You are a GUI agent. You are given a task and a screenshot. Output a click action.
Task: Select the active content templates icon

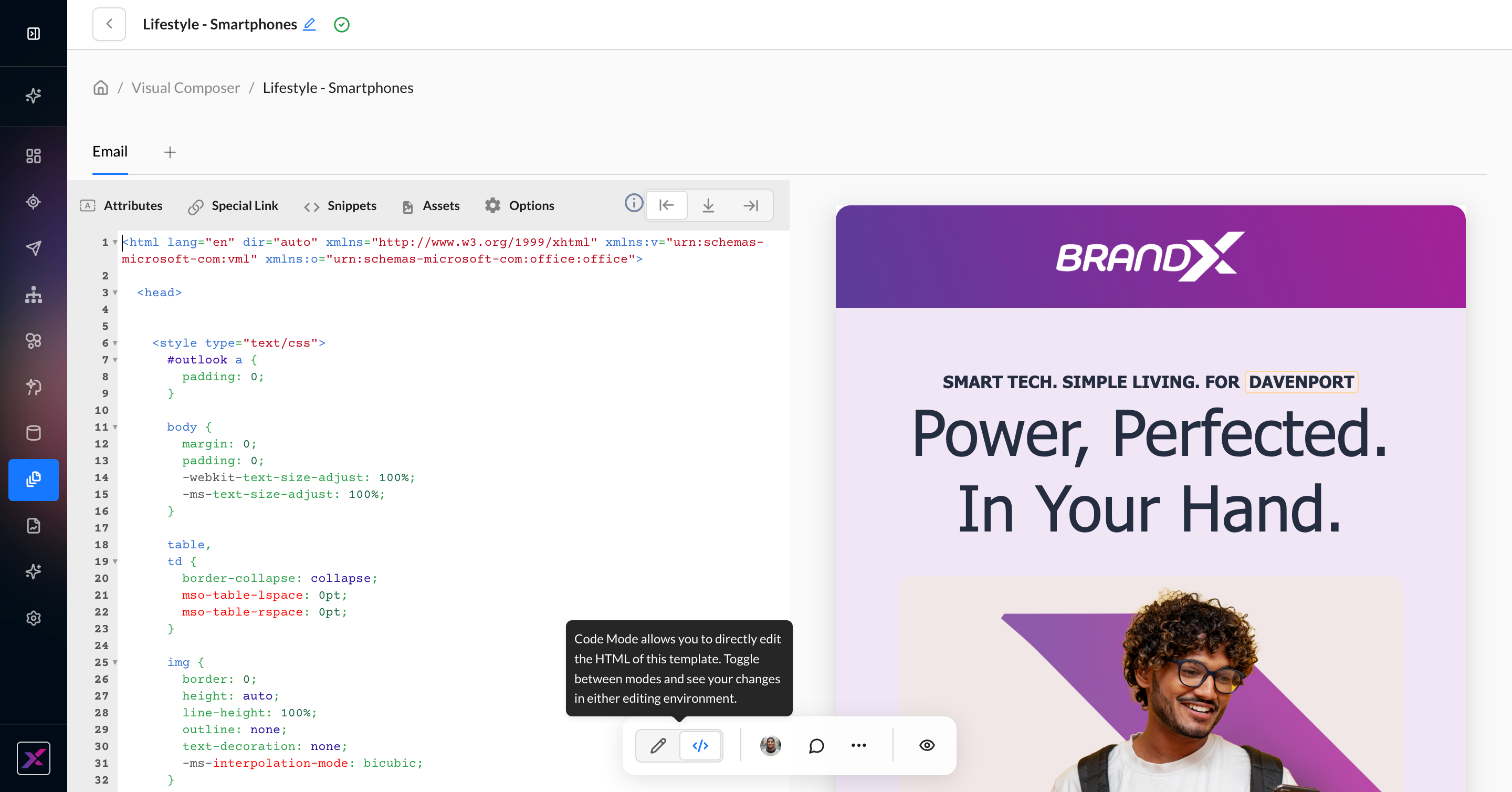(34, 480)
